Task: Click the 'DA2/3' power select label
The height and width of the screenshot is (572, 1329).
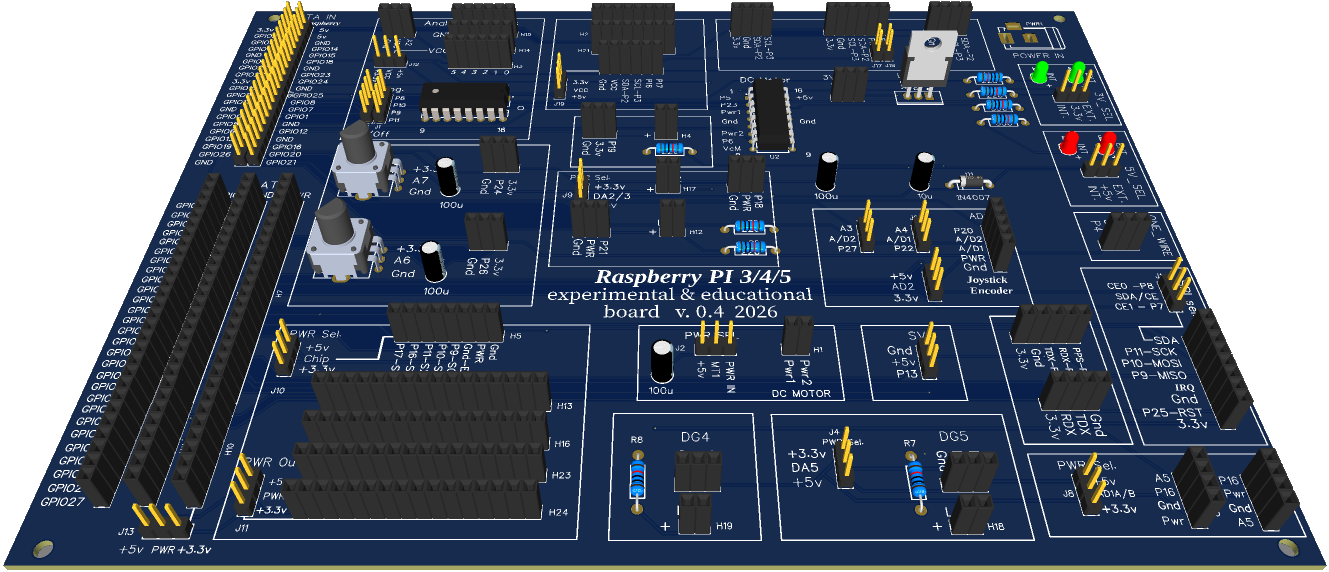Action: click(612, 197)
